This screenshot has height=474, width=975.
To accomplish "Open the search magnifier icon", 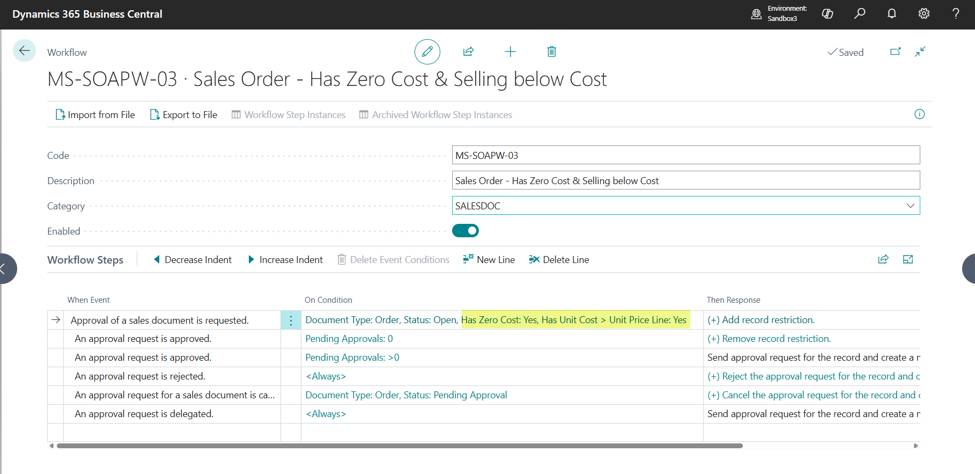I will (x=860, y=14).
